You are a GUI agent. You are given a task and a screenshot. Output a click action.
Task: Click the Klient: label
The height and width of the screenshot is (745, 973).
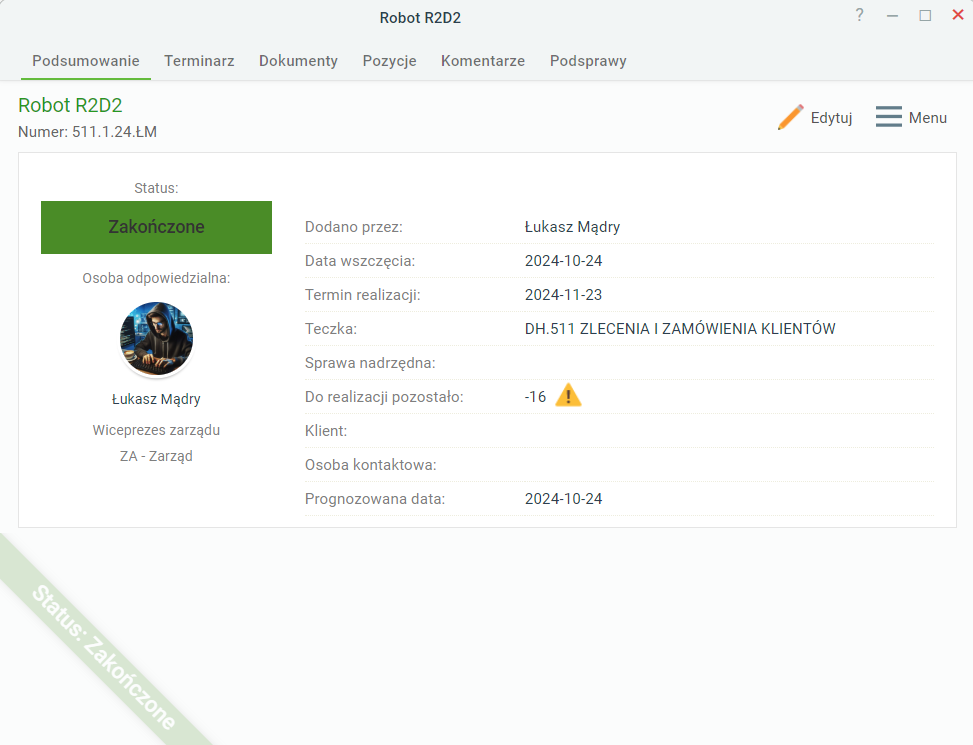tap(326, 431)
